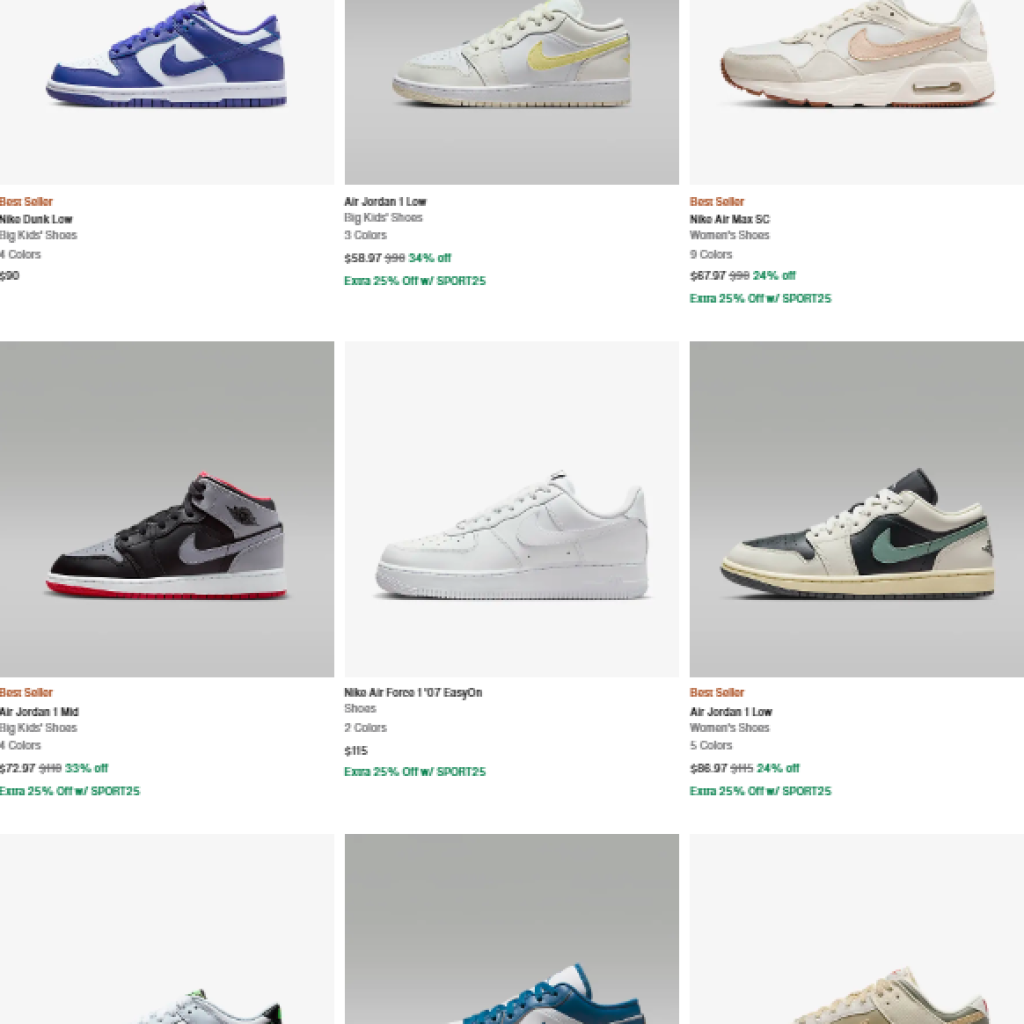Open the tan olive shoe in bottom row
This screenshot has width=1024, height=1024.
(x=857, y=929)
